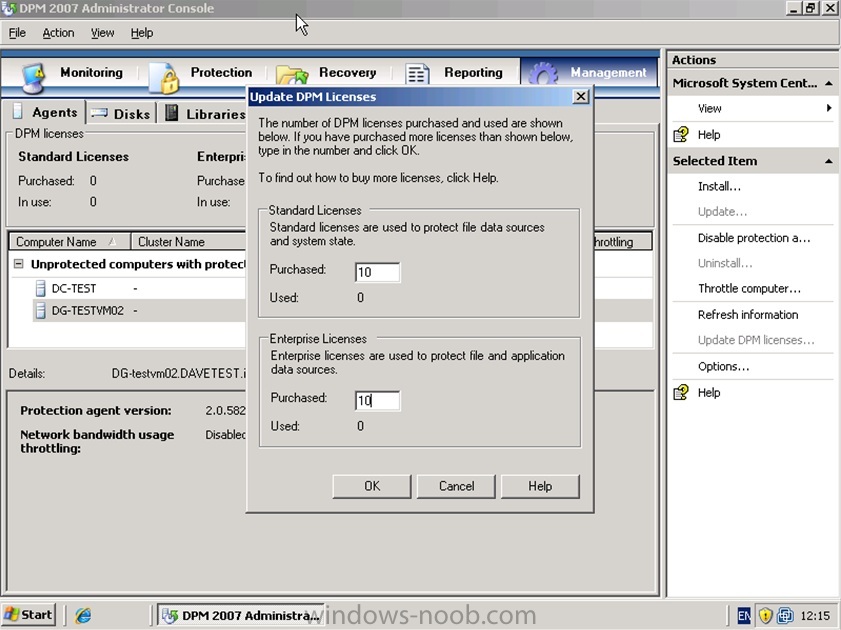The width and height of the screenshot is (841, 630).
Task: Click the network tray icon
Action: [x=785, y=615]
